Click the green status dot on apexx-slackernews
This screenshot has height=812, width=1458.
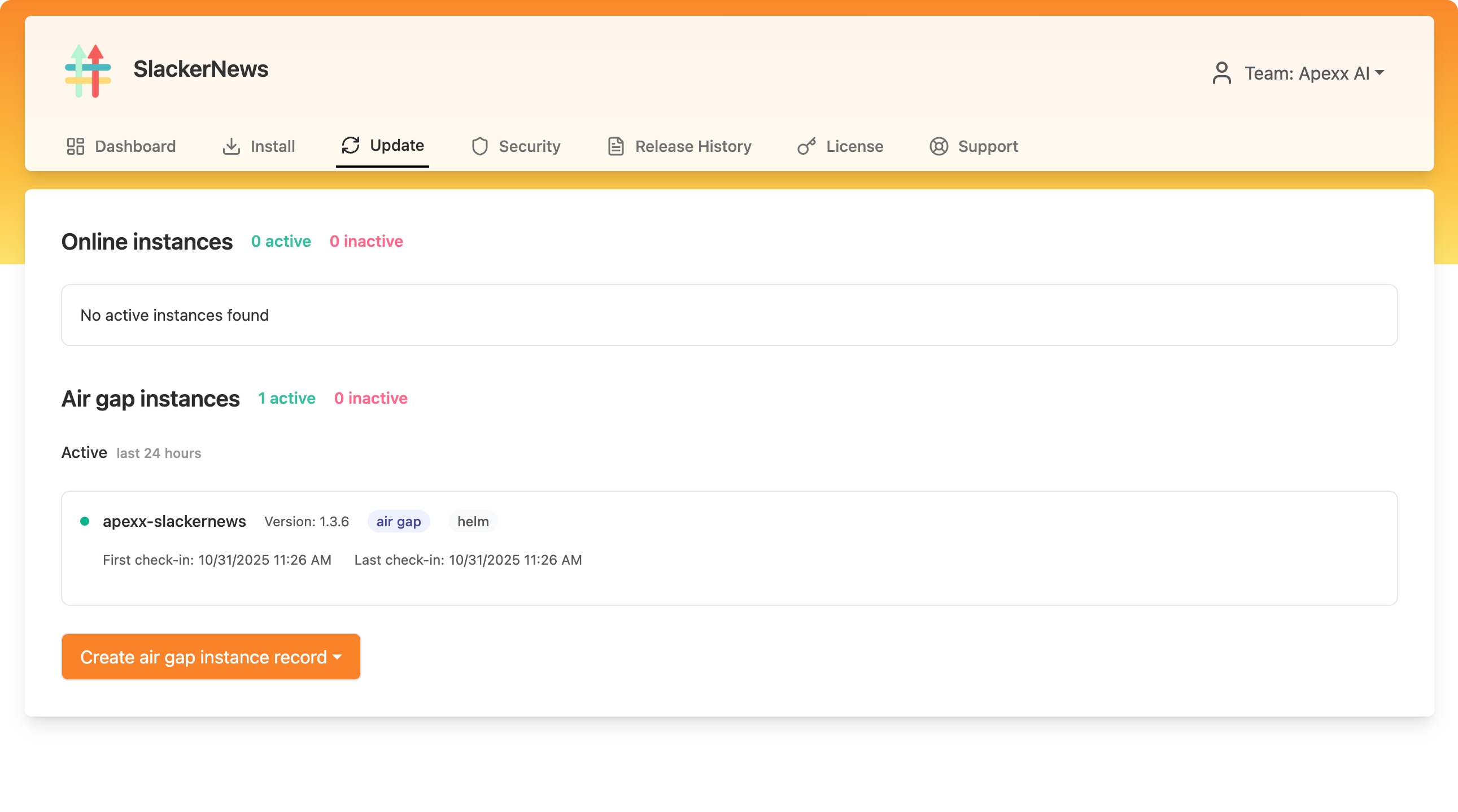pos(85,521)
